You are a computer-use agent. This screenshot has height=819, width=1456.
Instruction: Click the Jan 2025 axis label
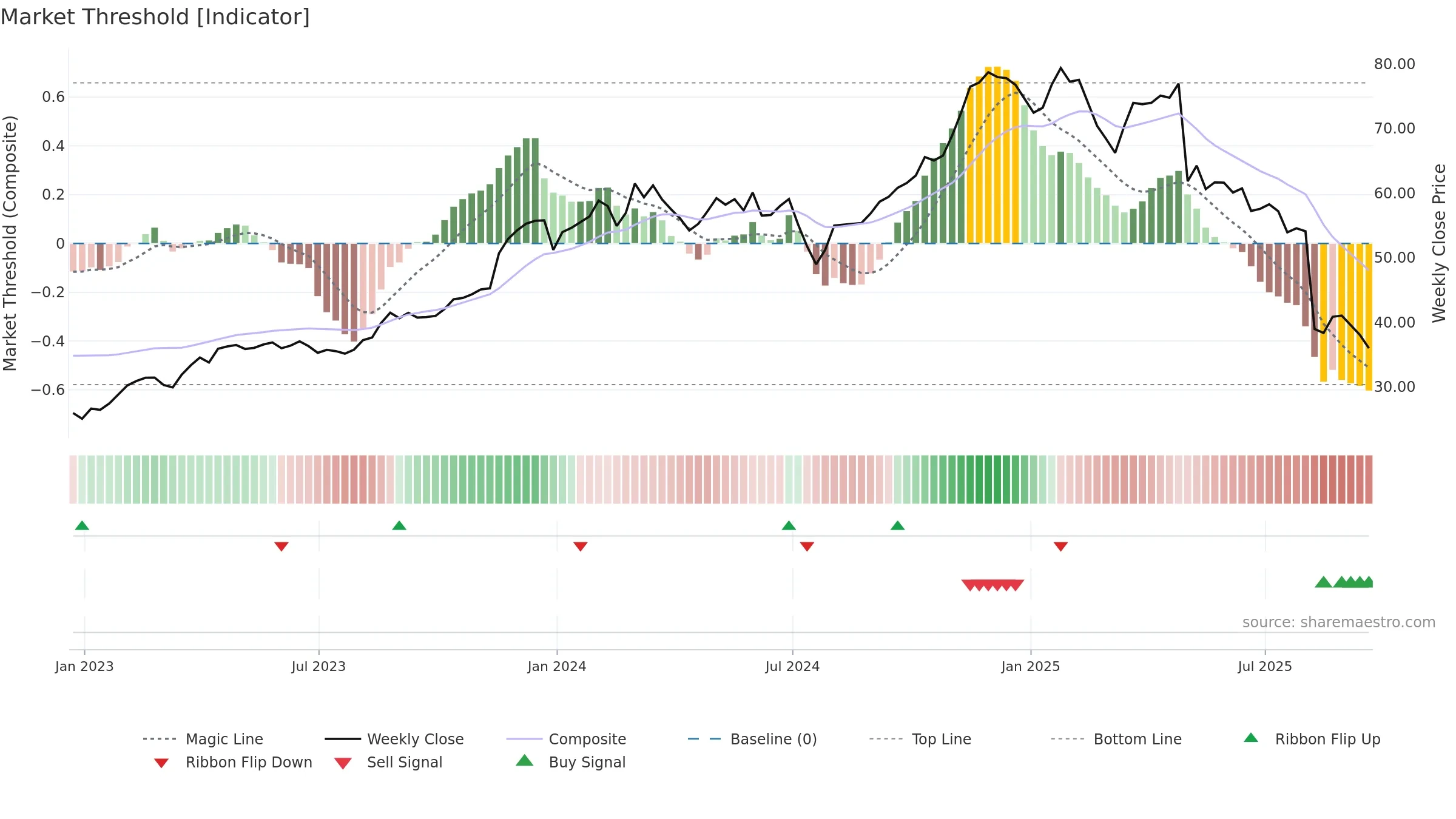click(x=1031, y=667)
